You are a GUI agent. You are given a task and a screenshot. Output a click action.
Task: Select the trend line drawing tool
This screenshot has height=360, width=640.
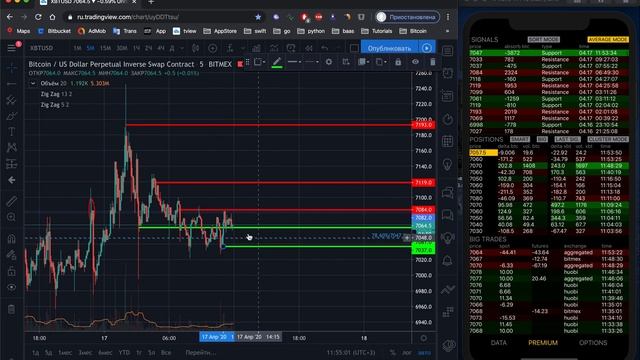click(x=11, y=84)
